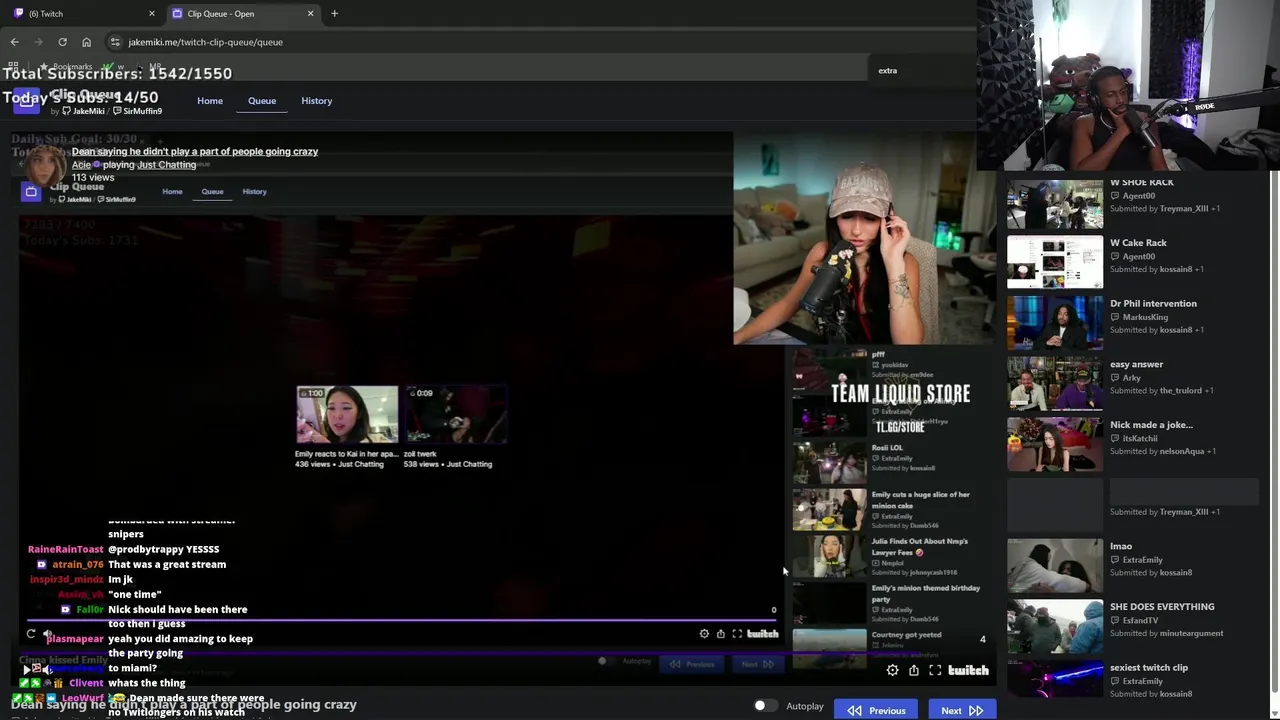Image resolution: width=1280 pixels, height=720 pixels.
Task: Open JakeMiki GitHub link in header
Action: coord(83,111)
